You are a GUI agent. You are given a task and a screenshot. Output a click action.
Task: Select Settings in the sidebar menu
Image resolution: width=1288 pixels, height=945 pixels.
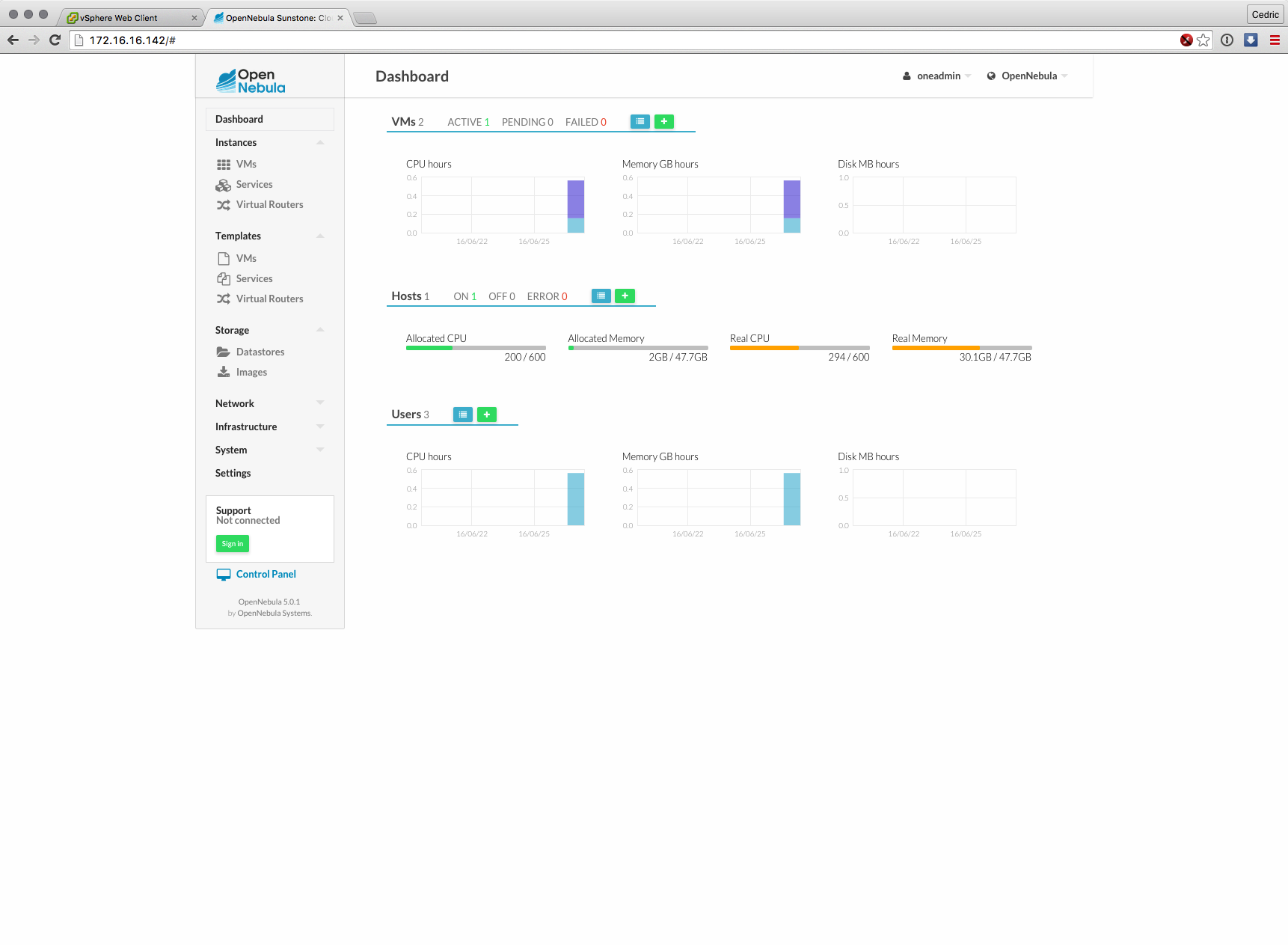click(x=233, y=473)
